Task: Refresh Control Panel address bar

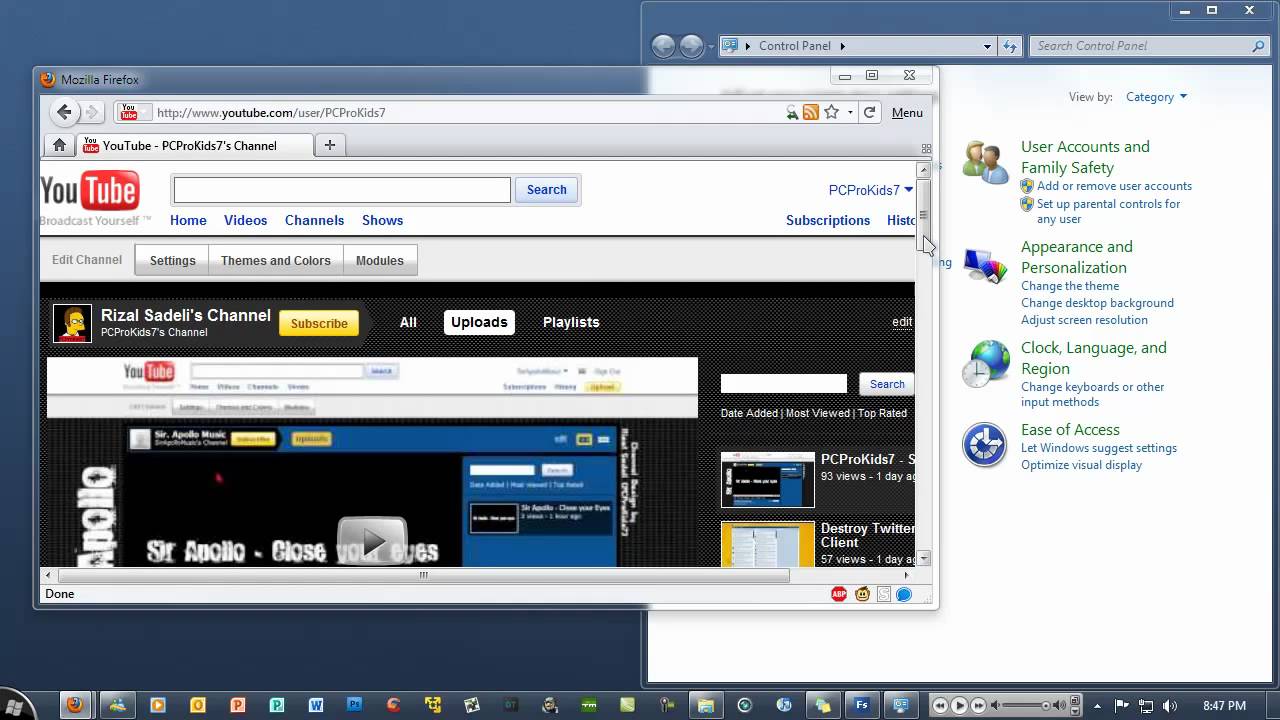Action: point(1010,46)
